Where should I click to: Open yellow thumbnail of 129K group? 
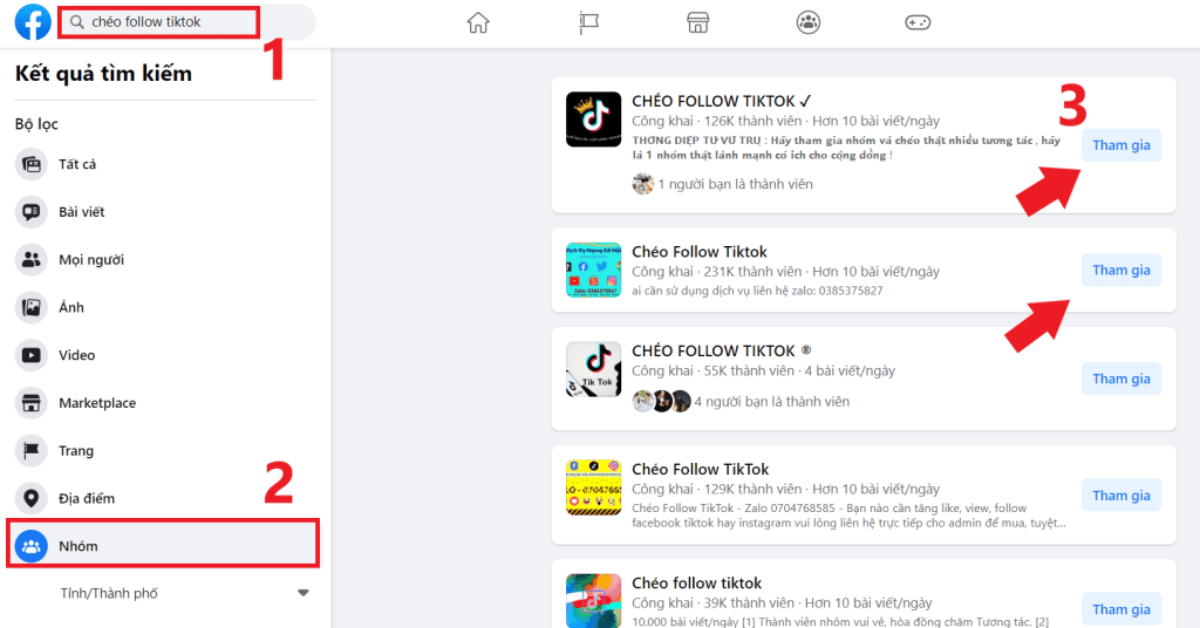click(x=594, y=487)
